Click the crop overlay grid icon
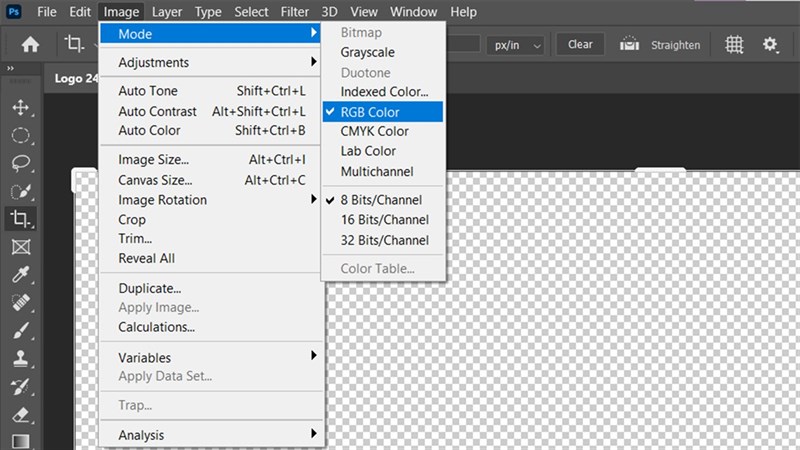Screen dimensions: 800x450 (x=734, y=45)
